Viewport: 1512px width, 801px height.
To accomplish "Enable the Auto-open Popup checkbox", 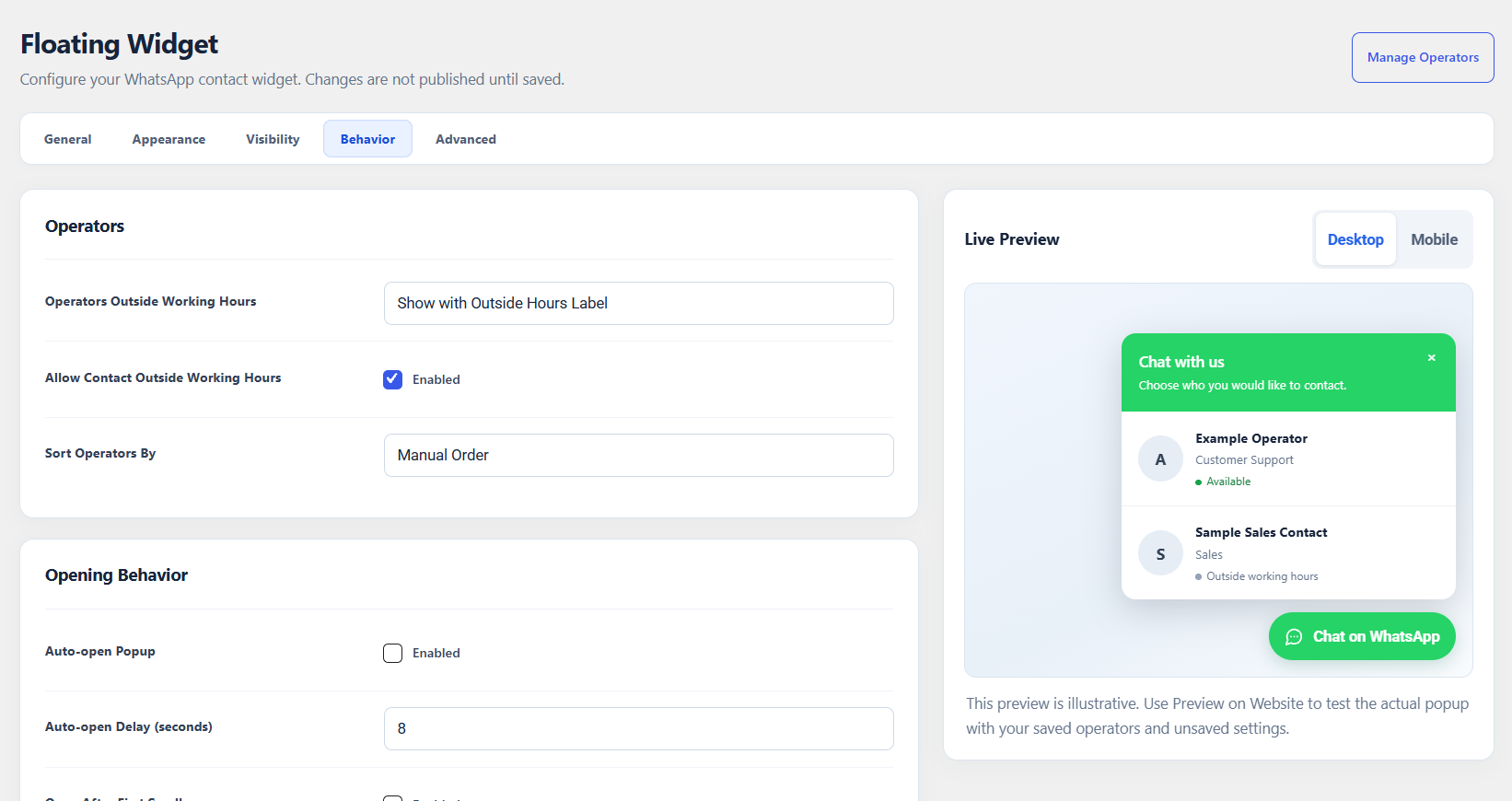I will point(393,653).
